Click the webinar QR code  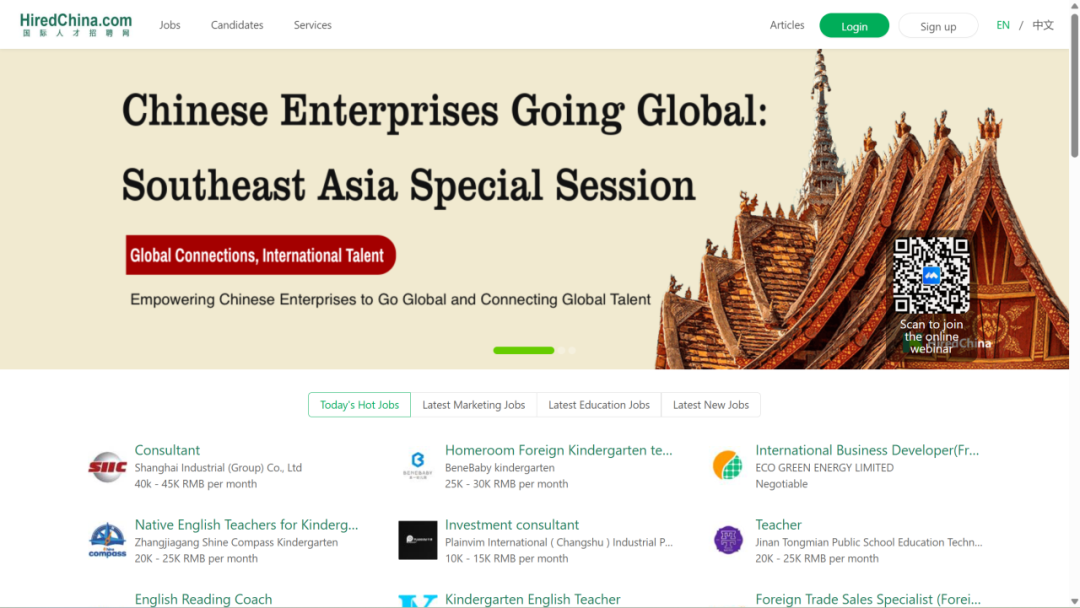[931, 275]
